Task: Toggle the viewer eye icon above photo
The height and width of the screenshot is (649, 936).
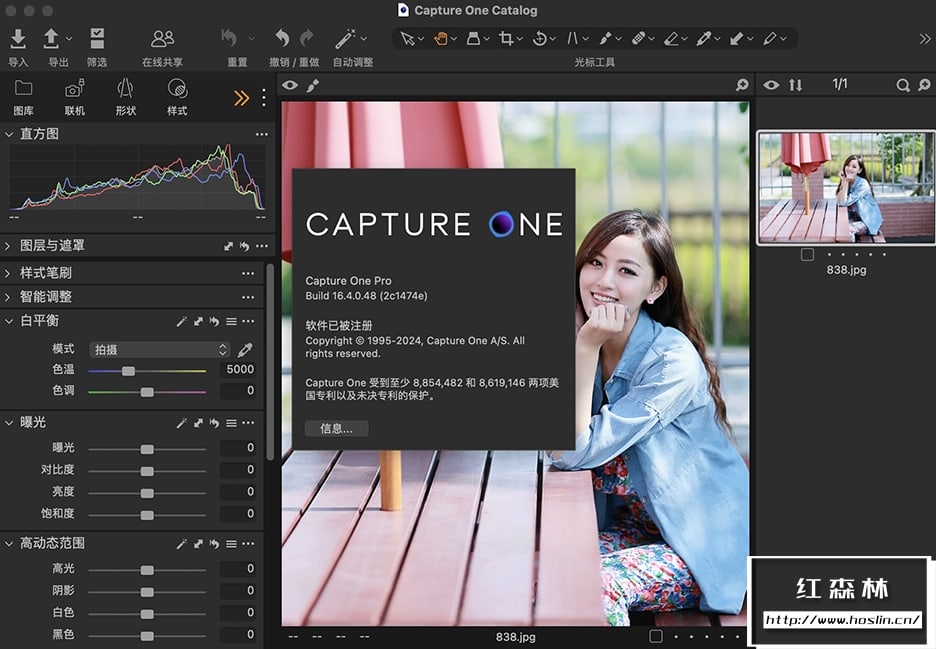Action: point(290,86)
